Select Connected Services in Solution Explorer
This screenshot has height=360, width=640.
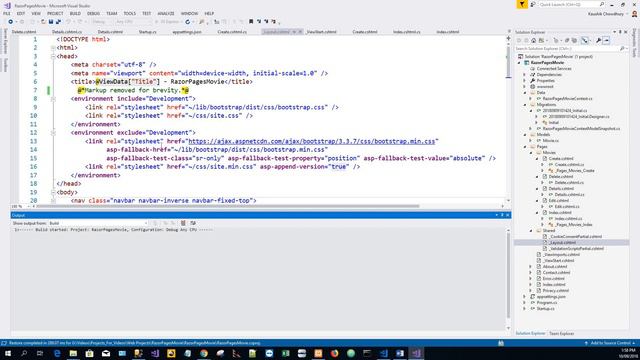[553, 69]
